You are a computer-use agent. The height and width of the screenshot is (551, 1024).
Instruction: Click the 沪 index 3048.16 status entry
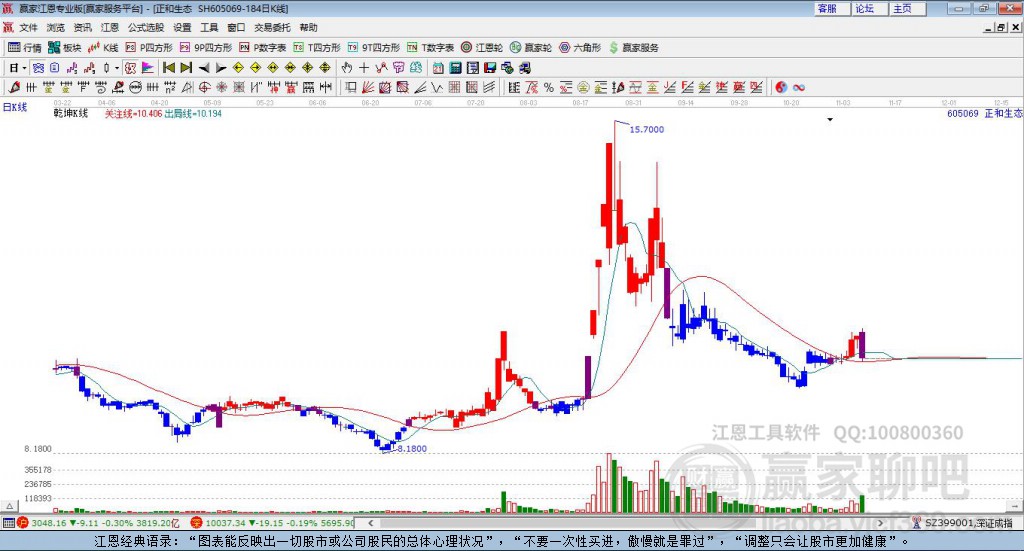click(x=99, y=523)
